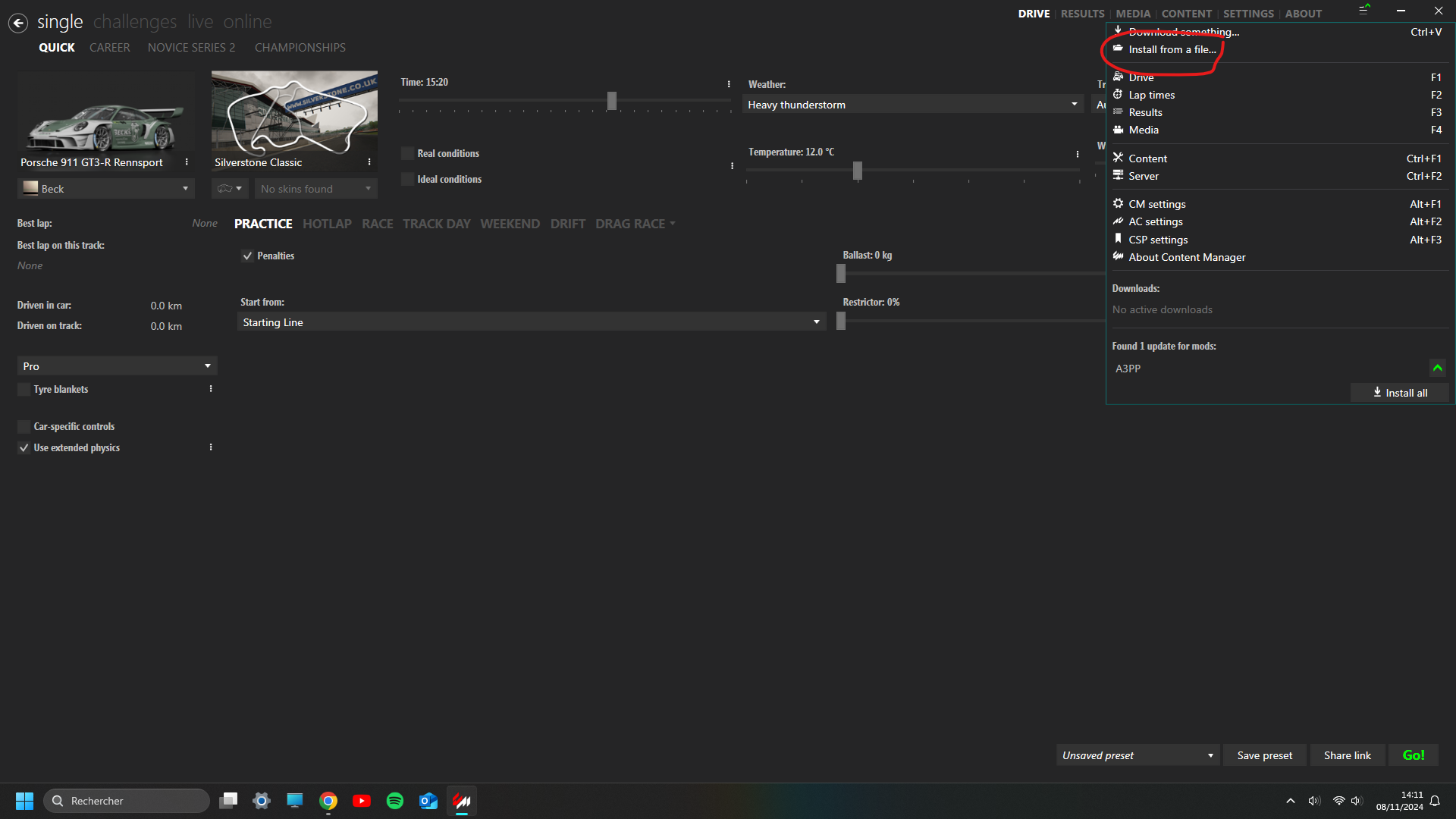Click Share link button
Image resolution: width=1456 pixels, height=819 pixels.
pos(1348,755)
